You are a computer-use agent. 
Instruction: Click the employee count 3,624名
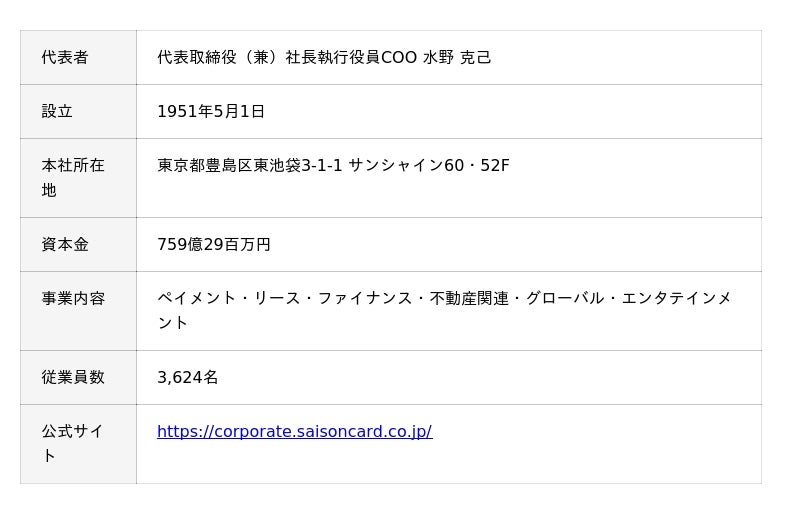tap(188, 378)
